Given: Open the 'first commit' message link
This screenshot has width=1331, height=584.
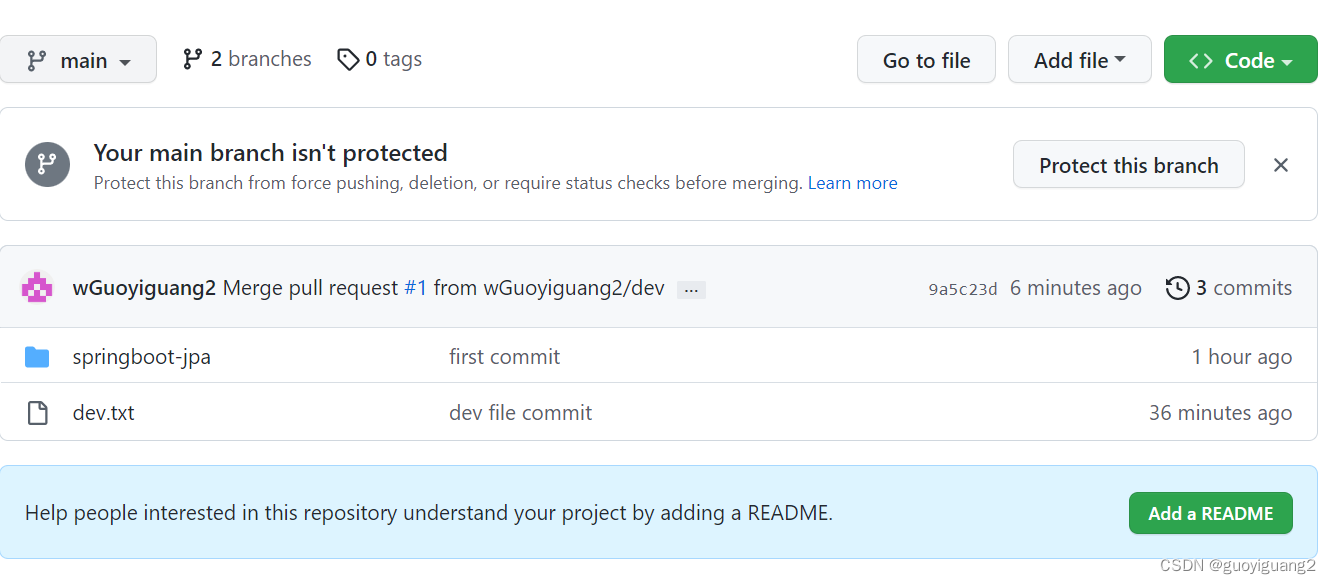Looking at the screenshot, I should coord(504,357).
